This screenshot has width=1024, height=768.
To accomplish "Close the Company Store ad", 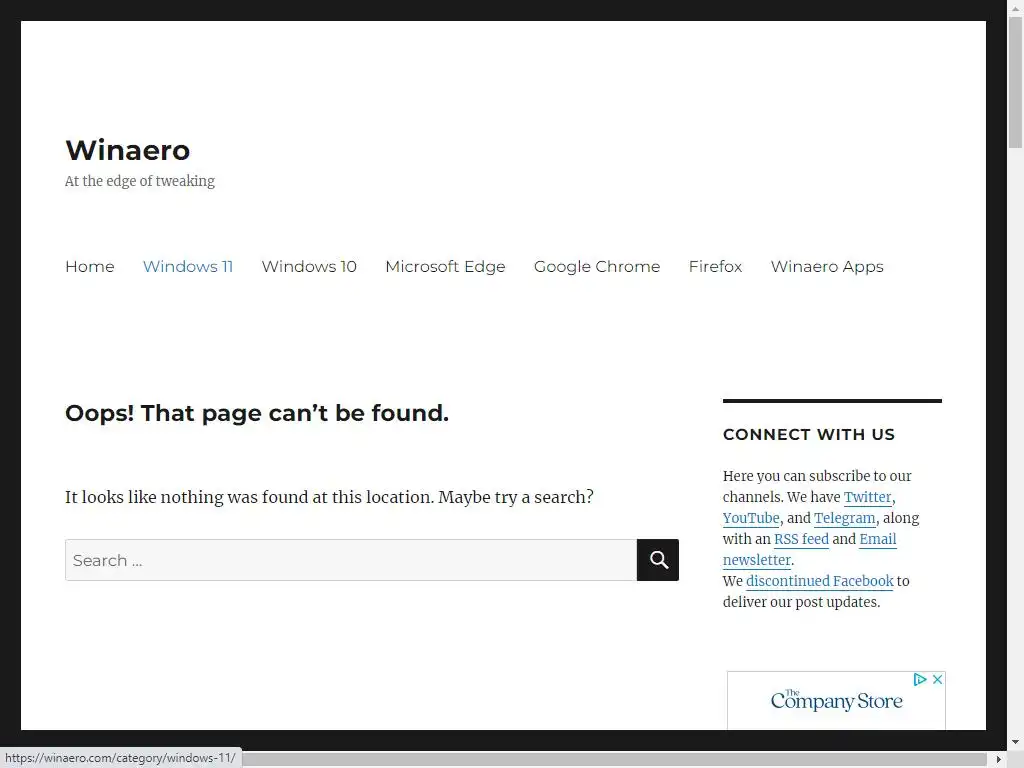I will coord(937,679).
